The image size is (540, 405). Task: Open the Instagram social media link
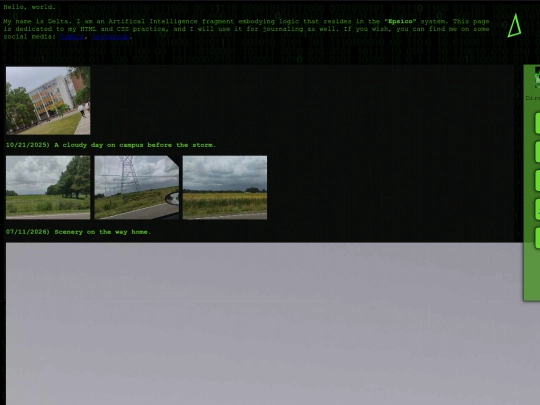coord(111,37)
